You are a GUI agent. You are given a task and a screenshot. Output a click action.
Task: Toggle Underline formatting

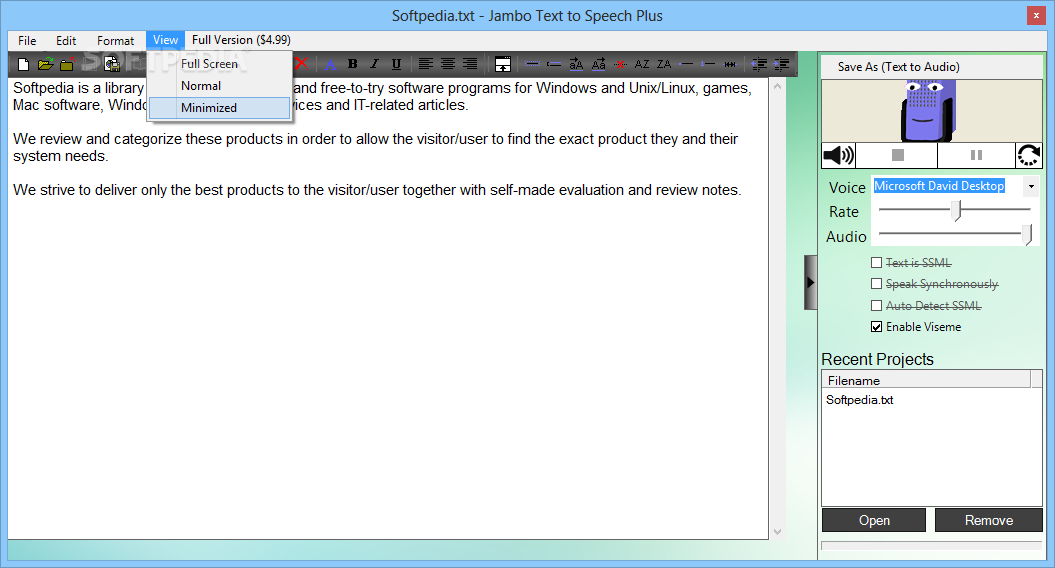[x=396, y=65]
